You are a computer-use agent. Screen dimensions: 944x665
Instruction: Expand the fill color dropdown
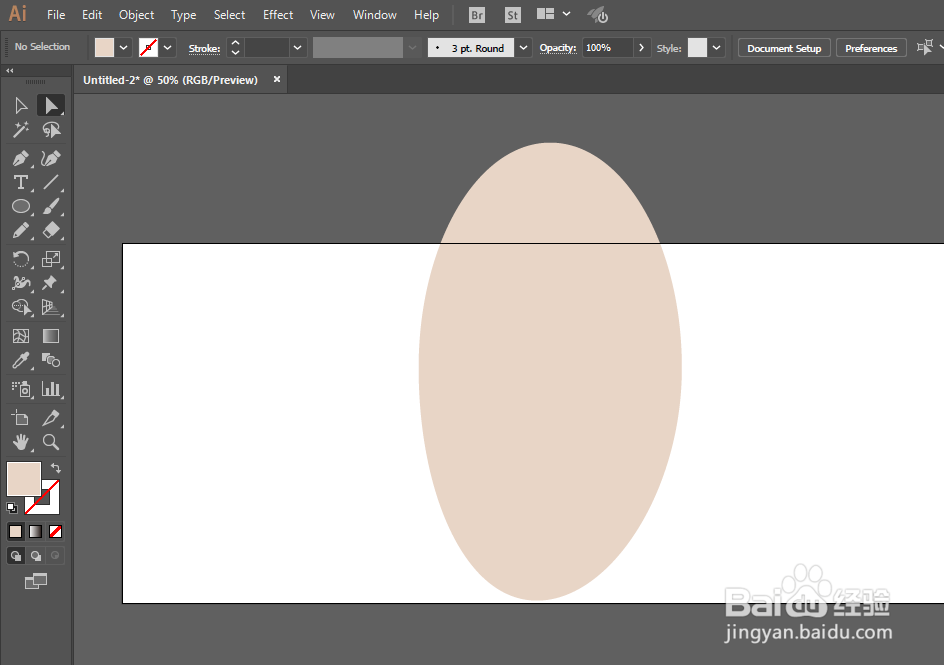pos(123,48)
